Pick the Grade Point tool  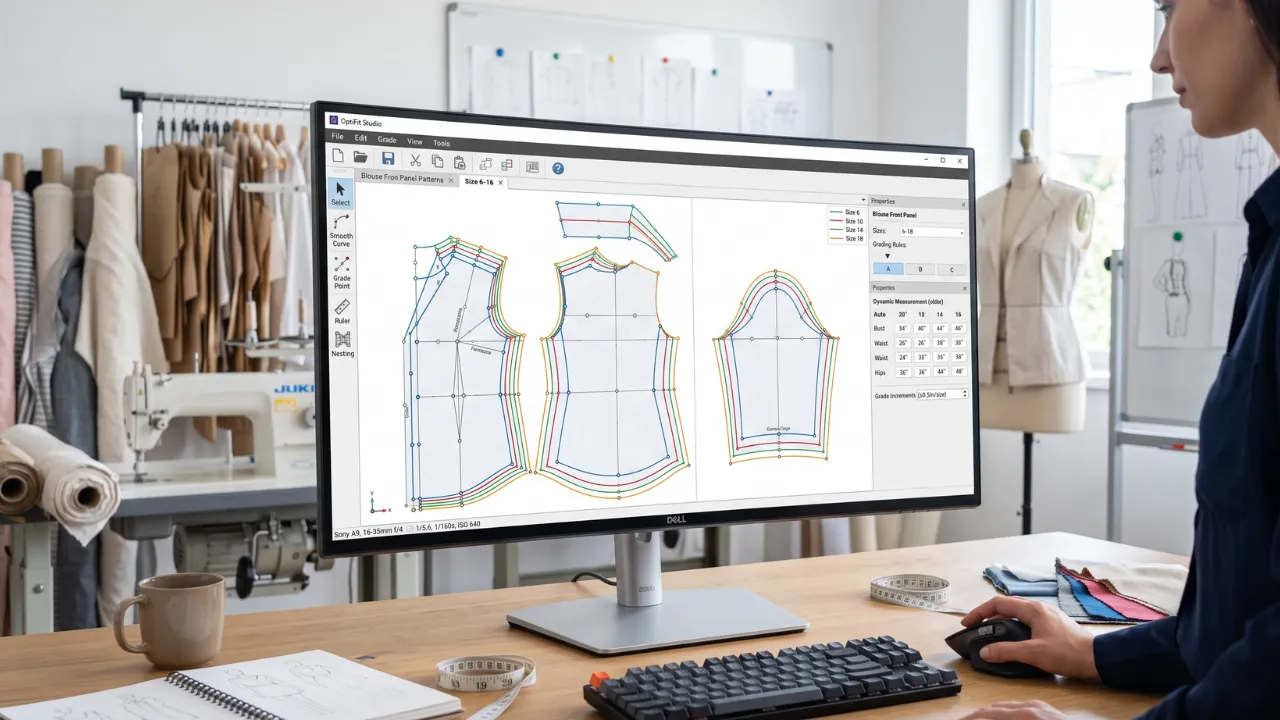coord(342,270)
